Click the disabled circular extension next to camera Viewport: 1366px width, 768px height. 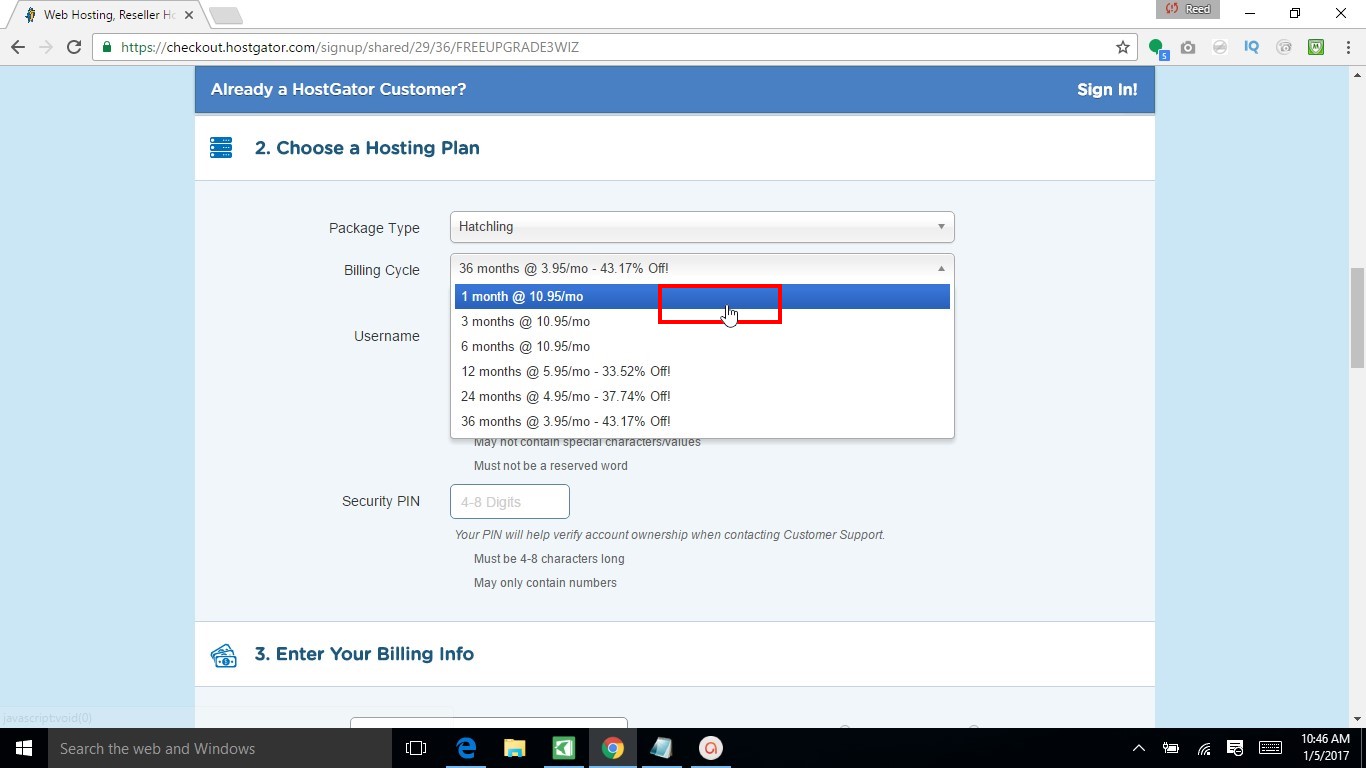click(1220, 47)
